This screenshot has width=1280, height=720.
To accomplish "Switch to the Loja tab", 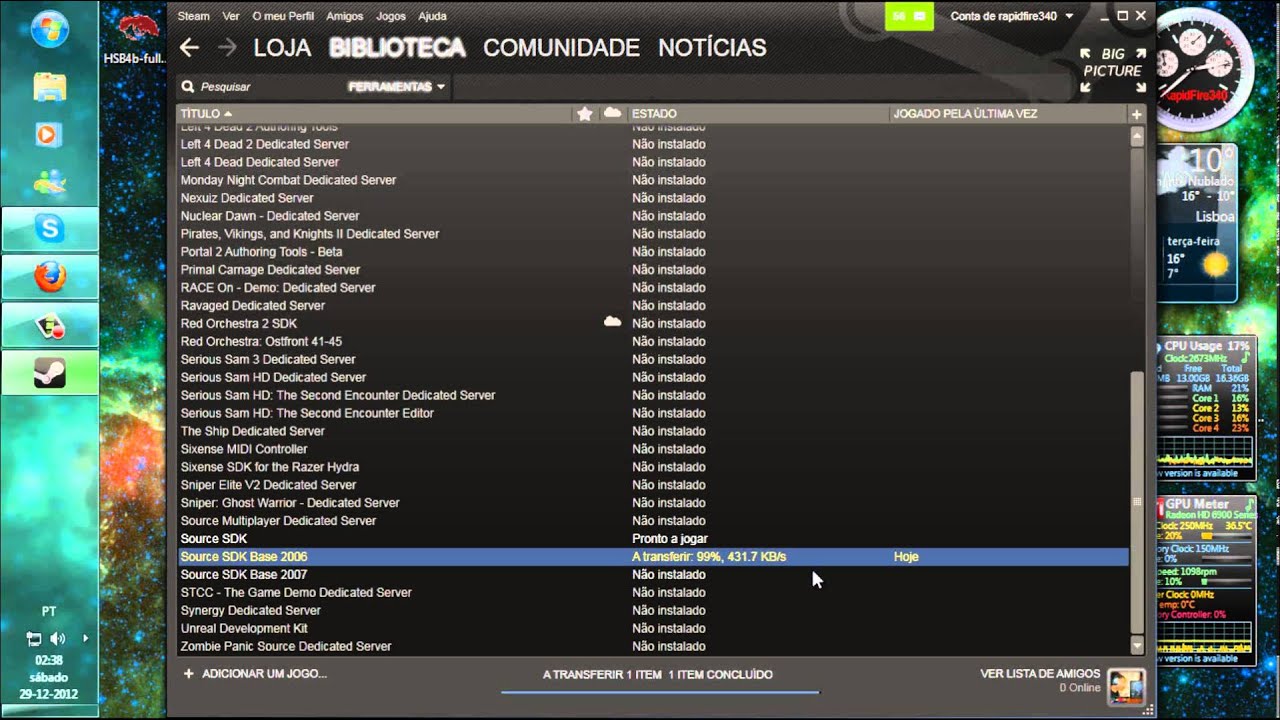I will coord(282,47).
